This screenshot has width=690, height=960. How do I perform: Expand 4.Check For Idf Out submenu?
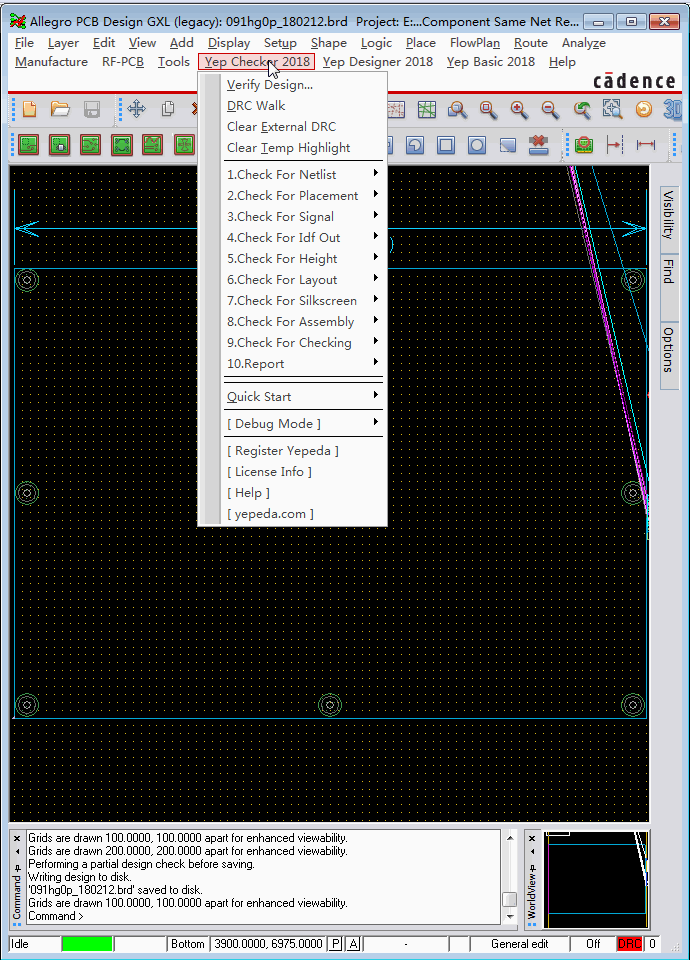(303, 238)
